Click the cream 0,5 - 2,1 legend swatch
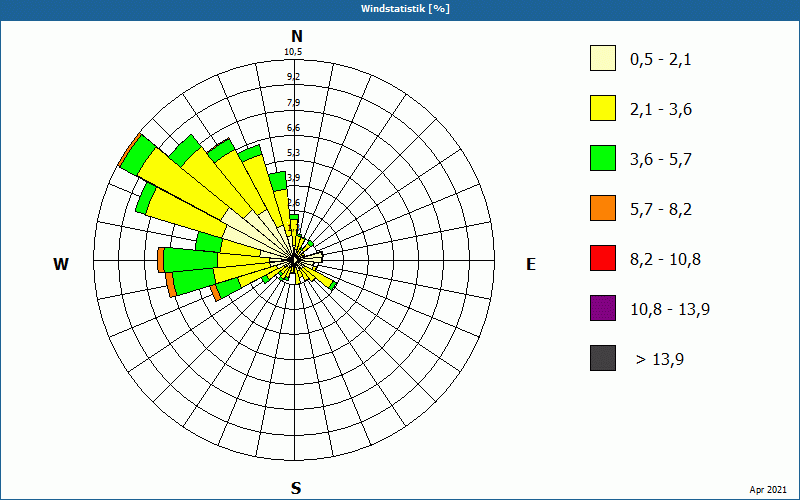This screenshot has width=800, height=500. click(603, 58)
